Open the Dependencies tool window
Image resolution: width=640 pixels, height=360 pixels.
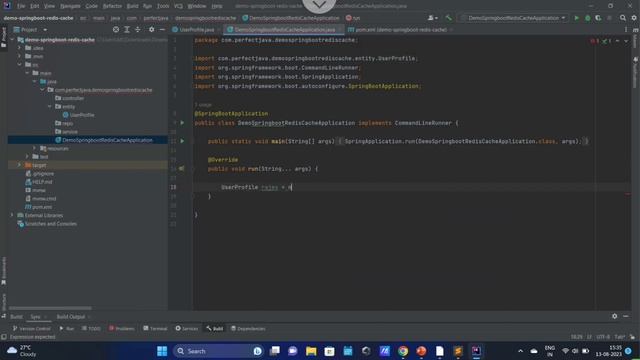248,329
